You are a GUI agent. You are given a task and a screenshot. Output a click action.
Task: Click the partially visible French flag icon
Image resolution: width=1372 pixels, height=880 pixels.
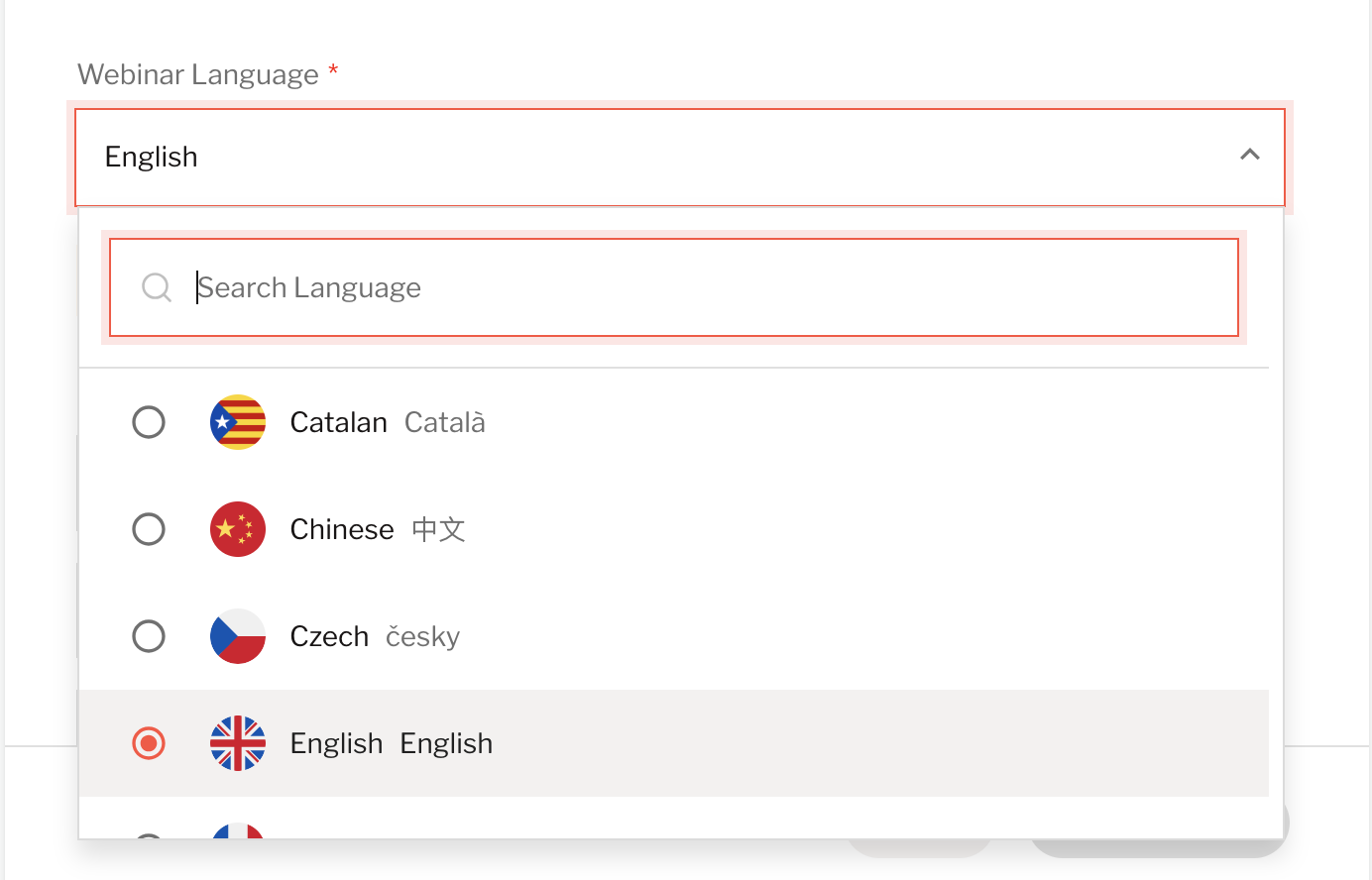click(238, 830)
